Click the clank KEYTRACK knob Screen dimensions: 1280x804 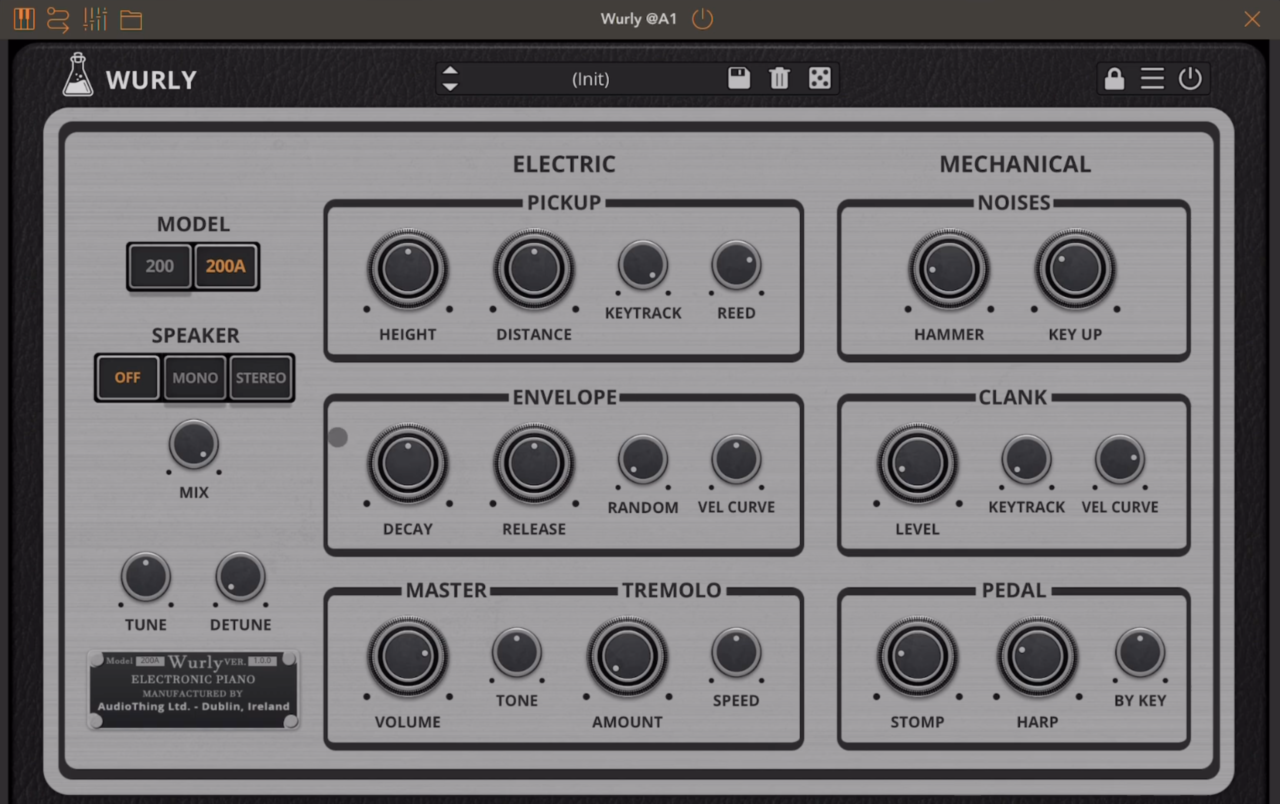[1027, 459]
